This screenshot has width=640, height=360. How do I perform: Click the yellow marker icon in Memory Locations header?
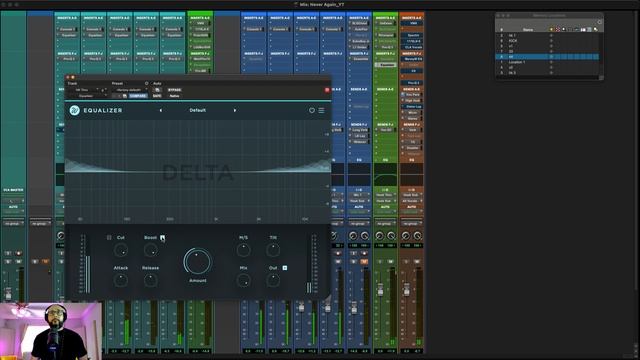(x=551, y=29)
